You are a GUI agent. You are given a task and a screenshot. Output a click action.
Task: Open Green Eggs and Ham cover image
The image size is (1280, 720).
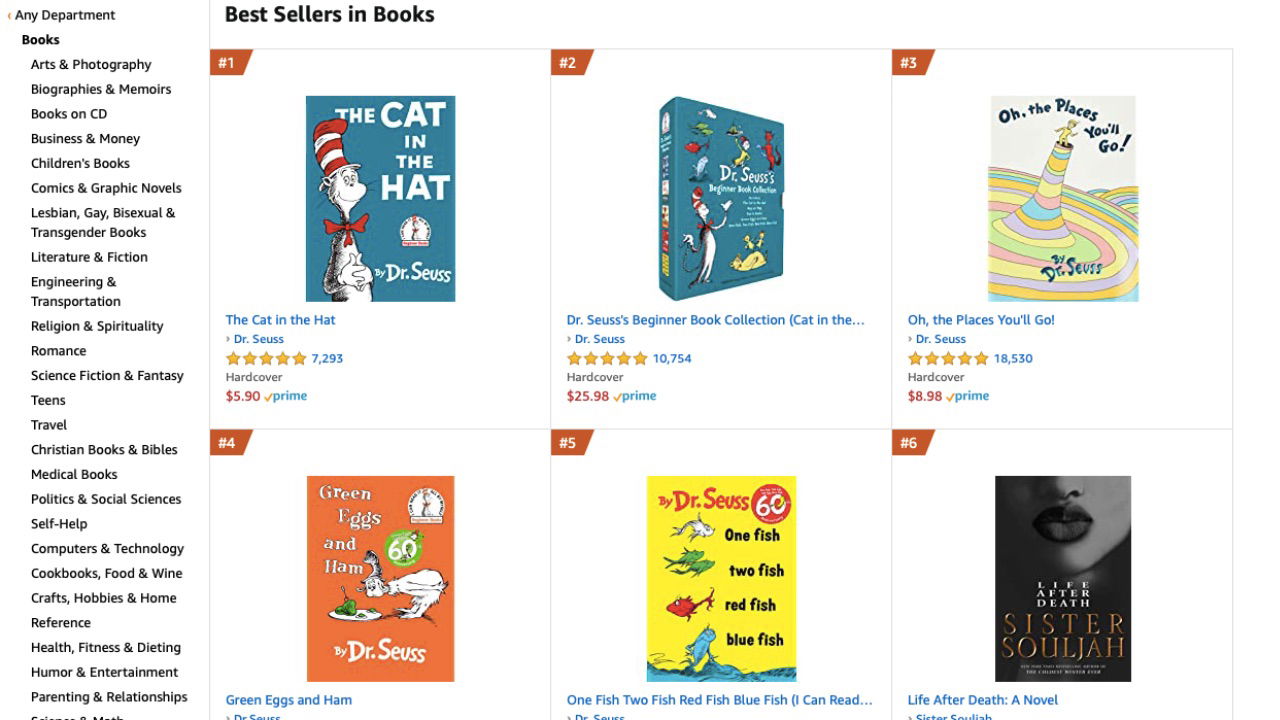380,578
